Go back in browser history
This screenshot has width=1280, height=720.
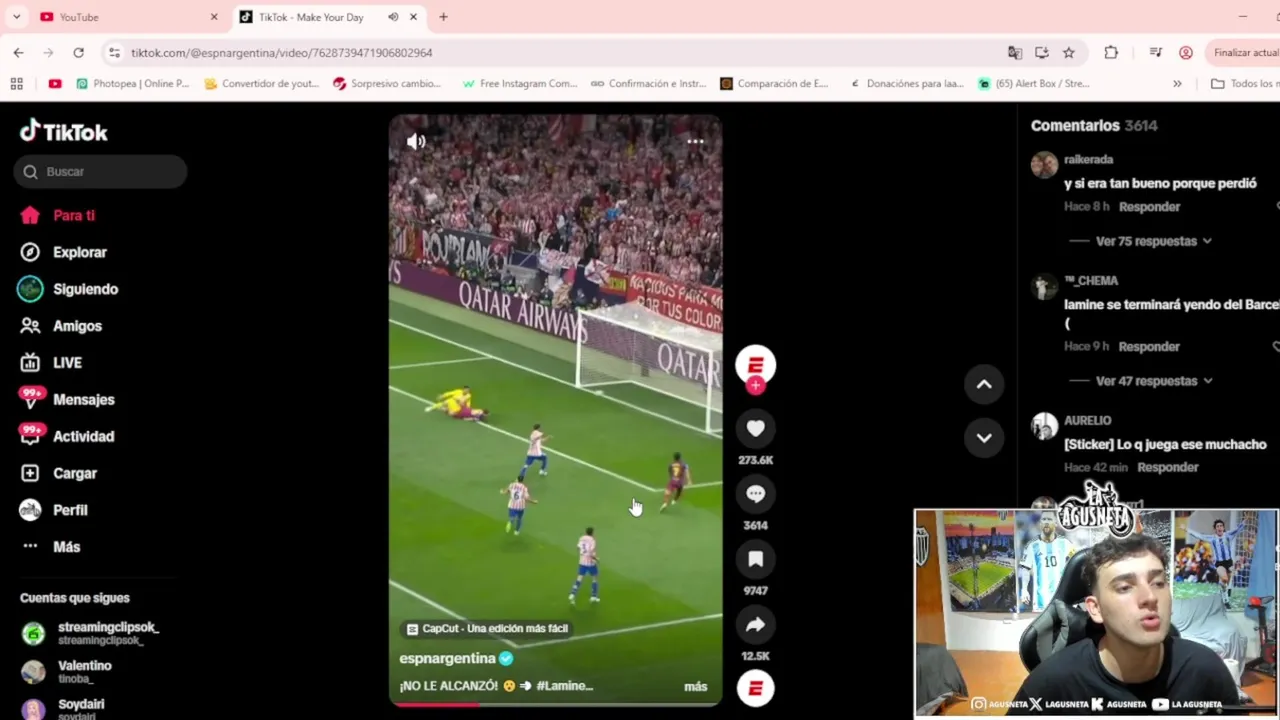pyautogui.click(x=19, y=52)
